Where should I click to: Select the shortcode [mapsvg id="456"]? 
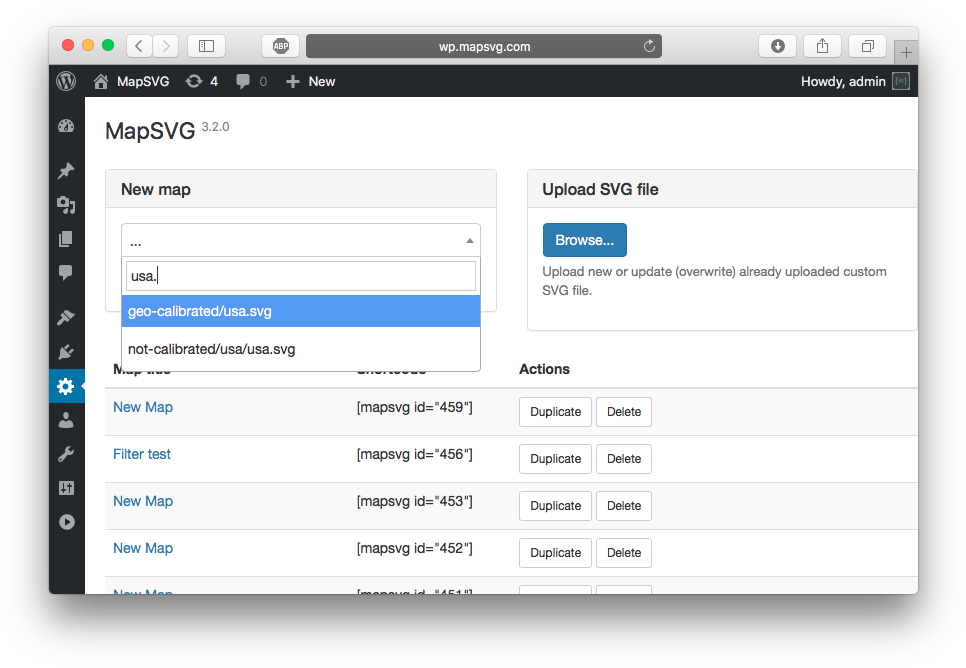[415, 454]
